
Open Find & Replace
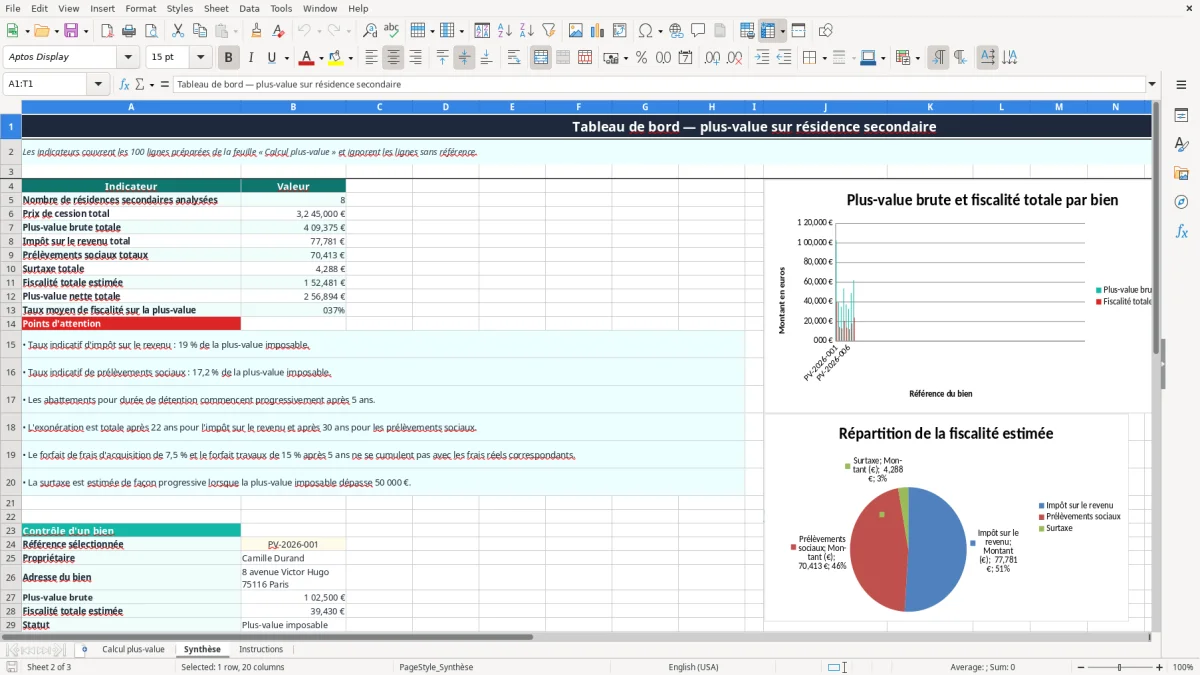370,31
